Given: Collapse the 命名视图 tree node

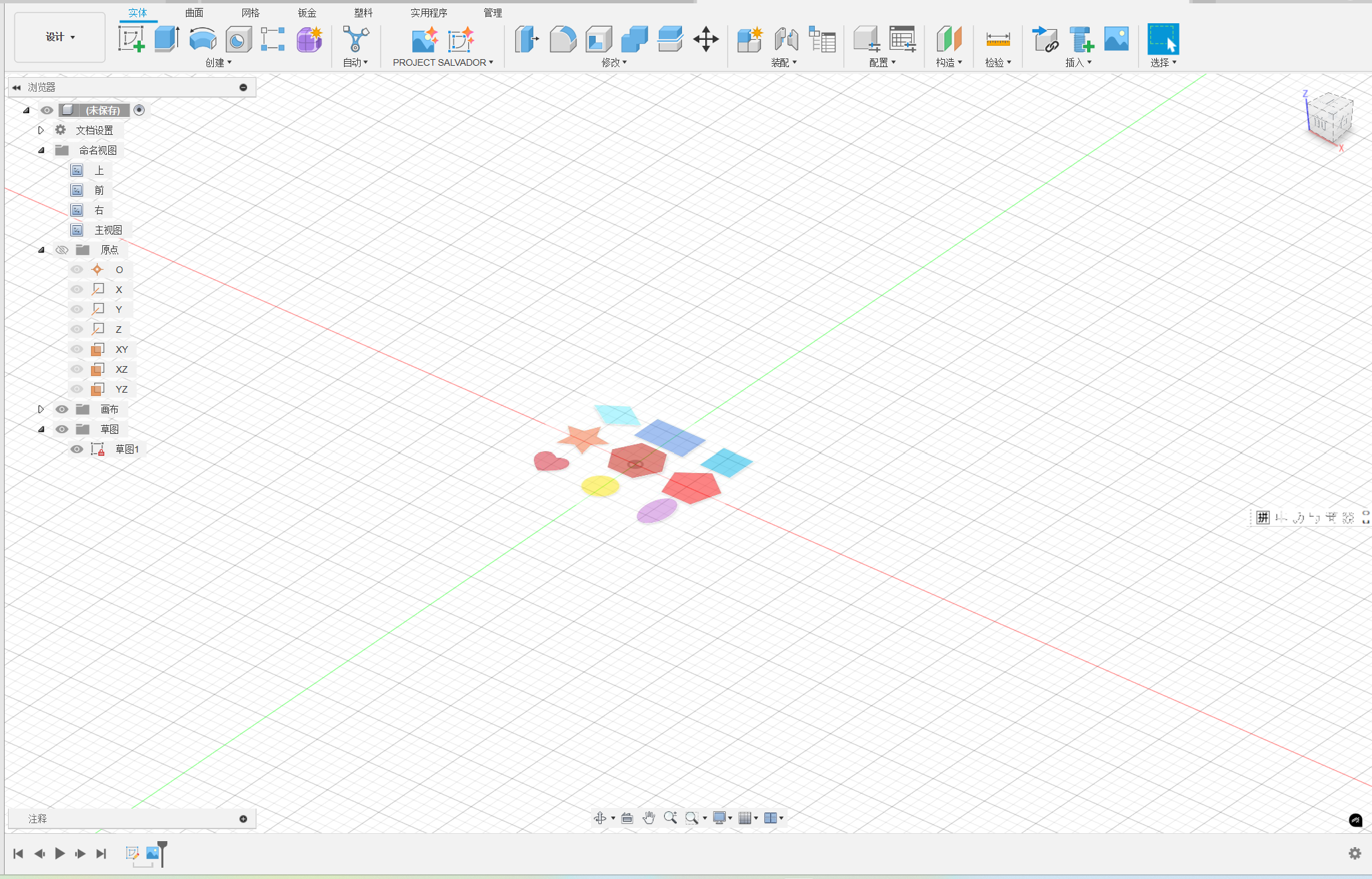Looking at the screenshot, I should click(x=41, y=150).
